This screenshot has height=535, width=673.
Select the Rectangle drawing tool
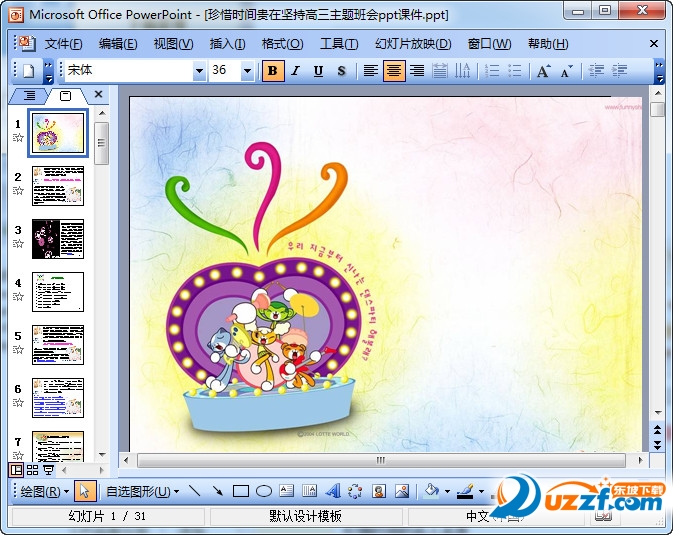coord(241,491)
